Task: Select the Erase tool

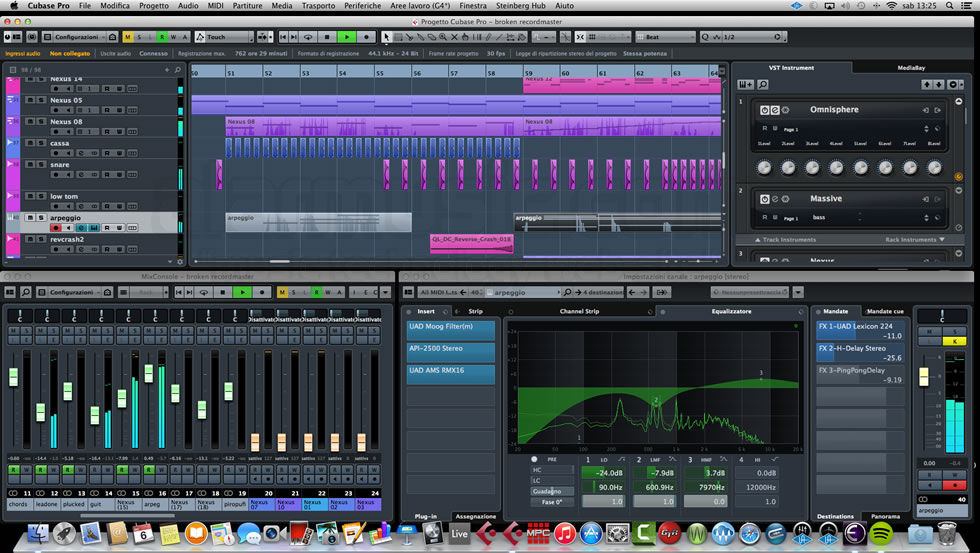Action: click(431, 37)
